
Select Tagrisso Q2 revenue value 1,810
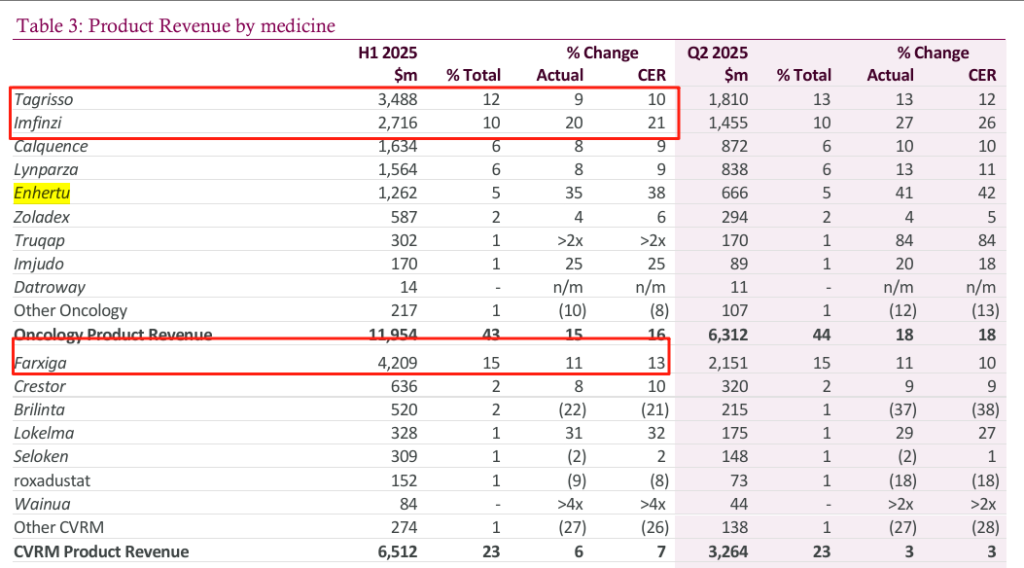tap(728, 100)
